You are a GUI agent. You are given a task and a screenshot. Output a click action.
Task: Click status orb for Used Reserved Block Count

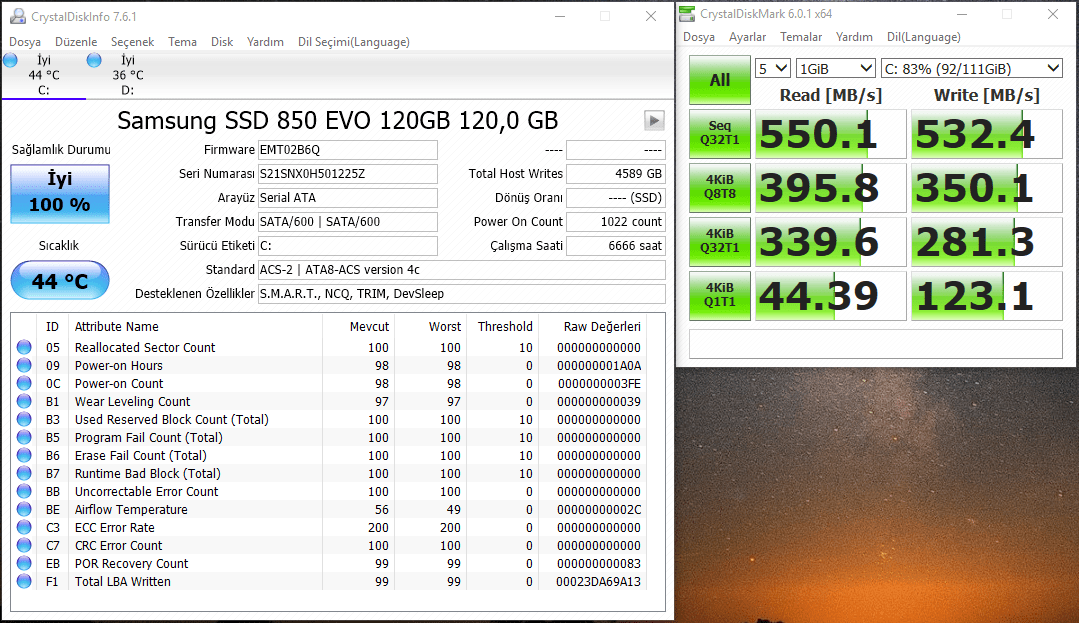(x=24, y=419)
